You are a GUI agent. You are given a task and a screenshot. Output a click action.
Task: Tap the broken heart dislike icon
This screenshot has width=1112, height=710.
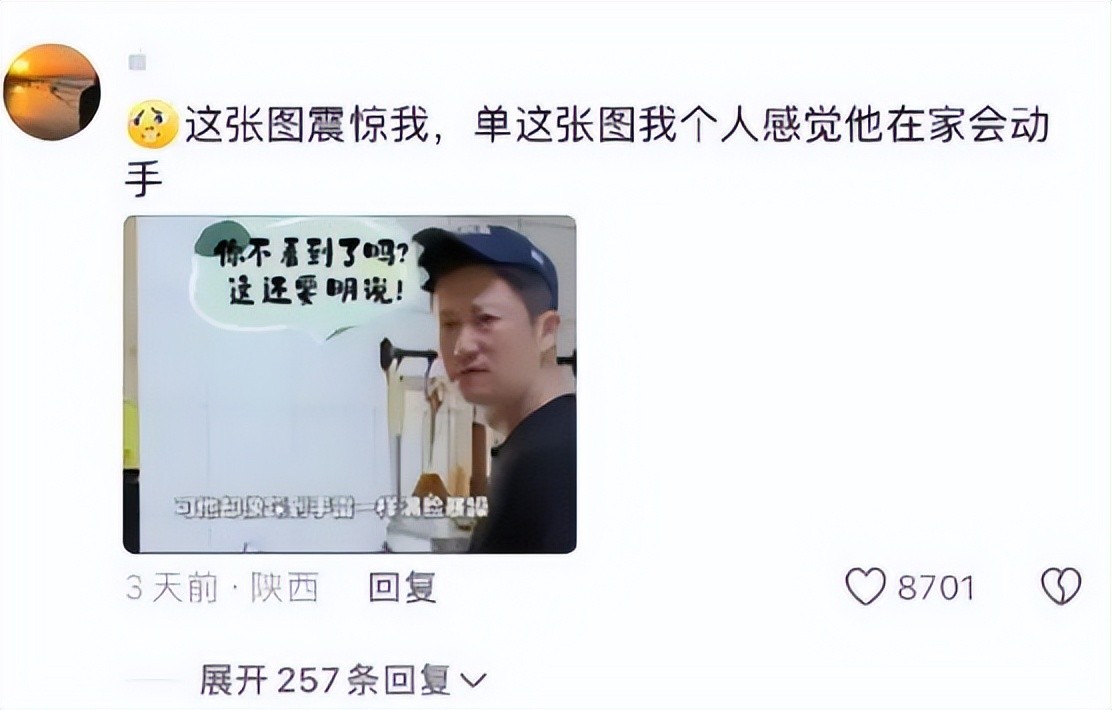pyautogui.click(x=1061, y=587)
